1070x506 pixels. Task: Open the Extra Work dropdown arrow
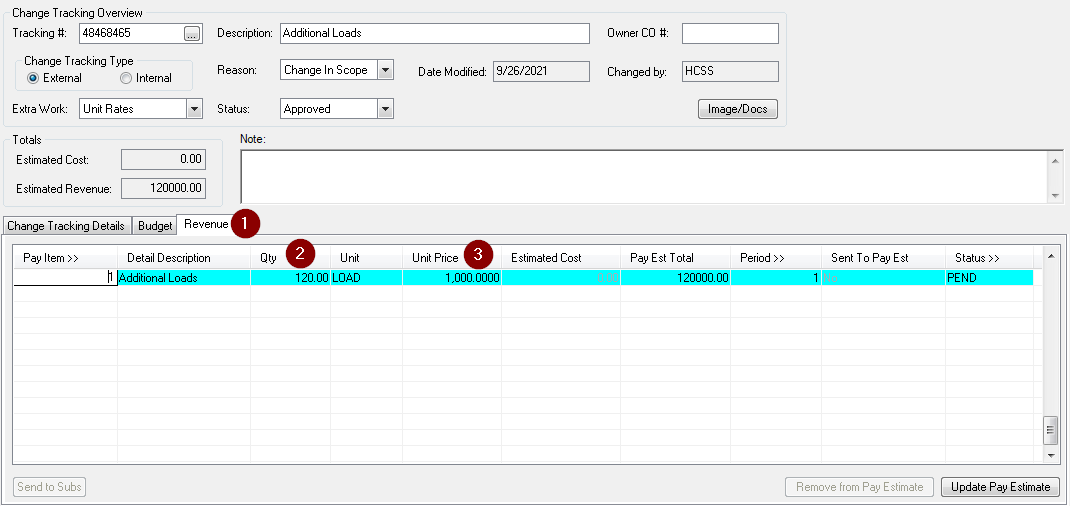coord(194,108)
